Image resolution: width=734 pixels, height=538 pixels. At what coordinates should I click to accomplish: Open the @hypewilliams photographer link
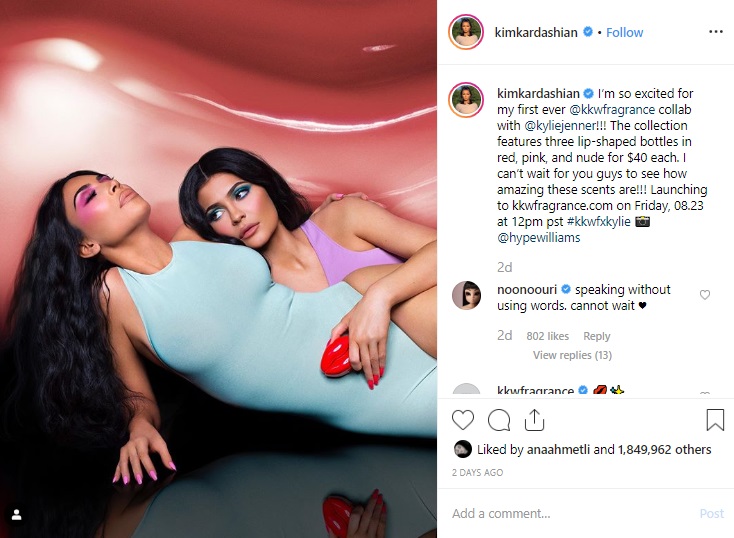pyautogui.click(x=538, y=237)
